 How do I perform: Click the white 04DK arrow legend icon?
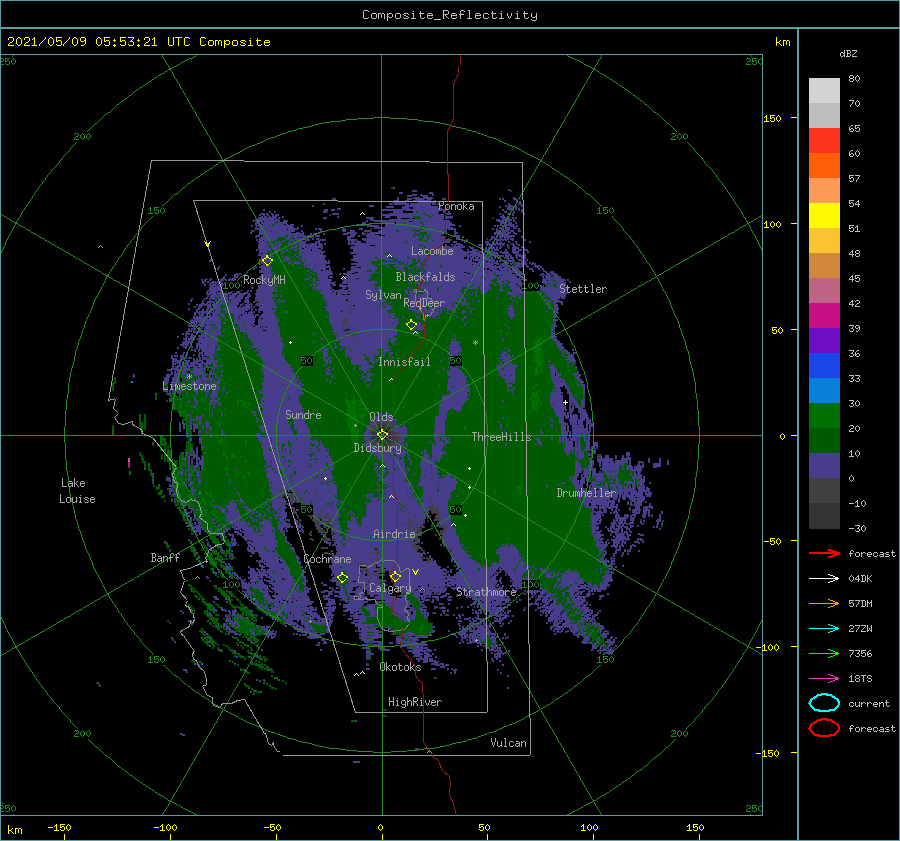[x=824, y=579]
